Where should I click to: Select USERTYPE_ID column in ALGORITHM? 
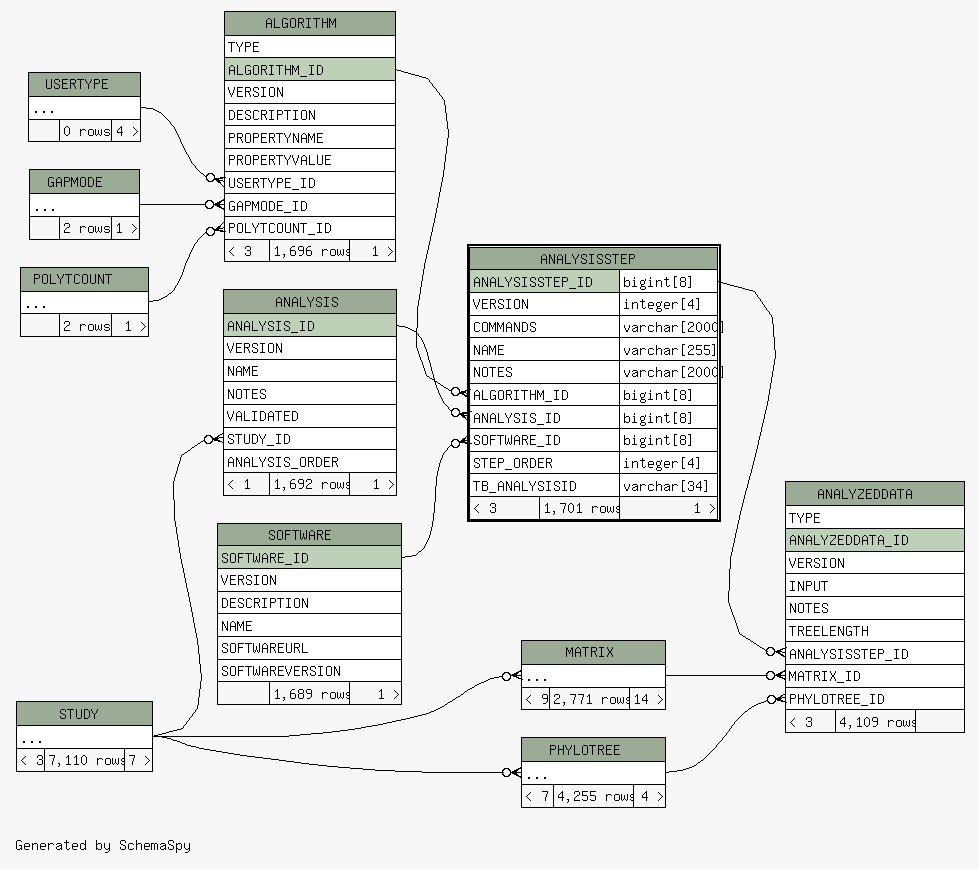click(310, 183)
